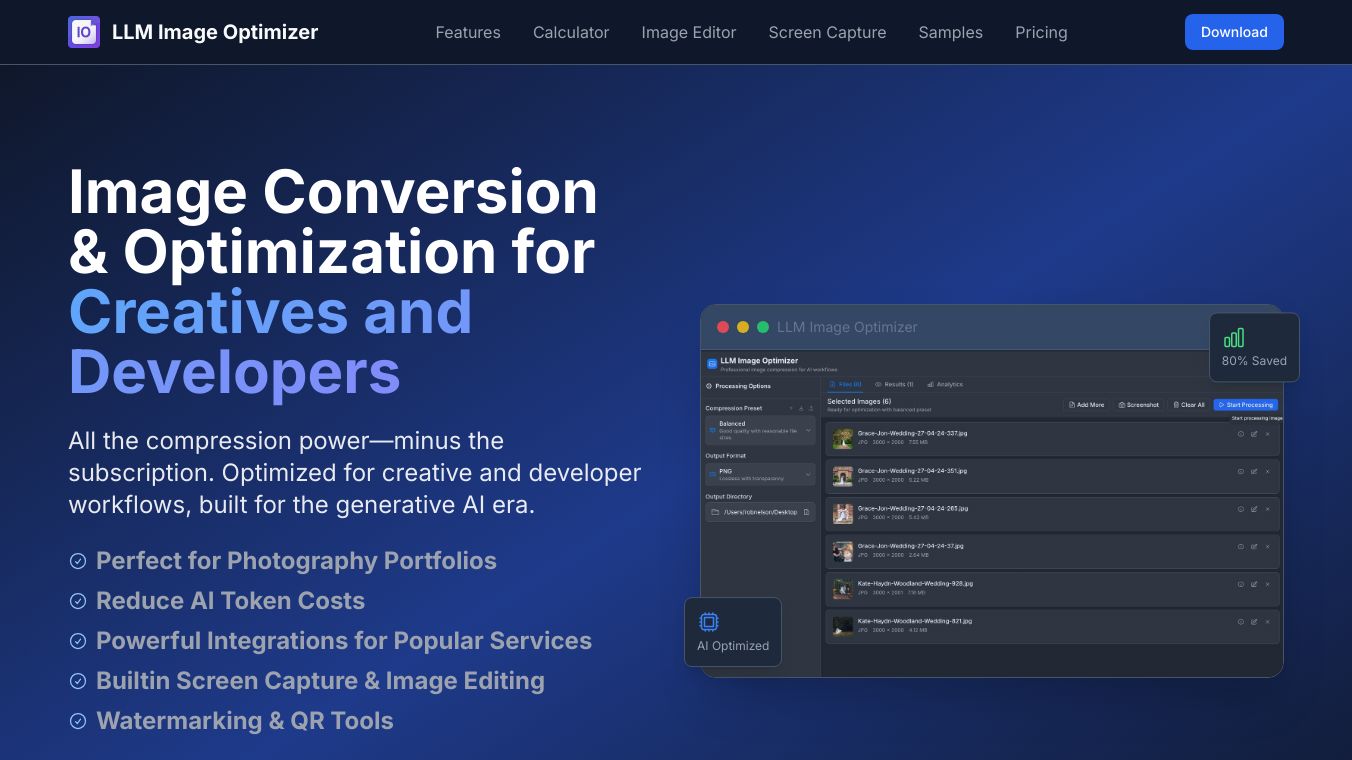1352x760 pixels.
Task: Click the gear icon beside Processing Options
Action: pyautogui.click(x=709, y=386)
